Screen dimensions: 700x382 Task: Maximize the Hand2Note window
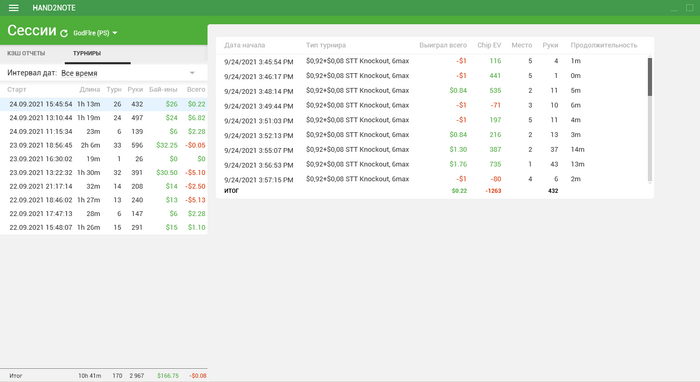(x=689, y=8)
